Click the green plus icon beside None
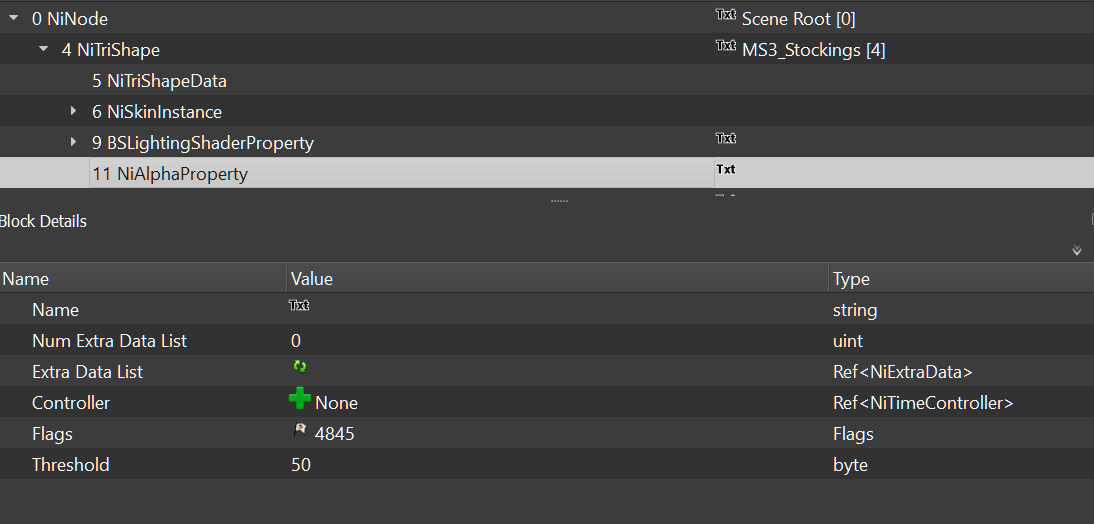The width and height of the screenshot is (1094, 524). (x=300, y=399)
